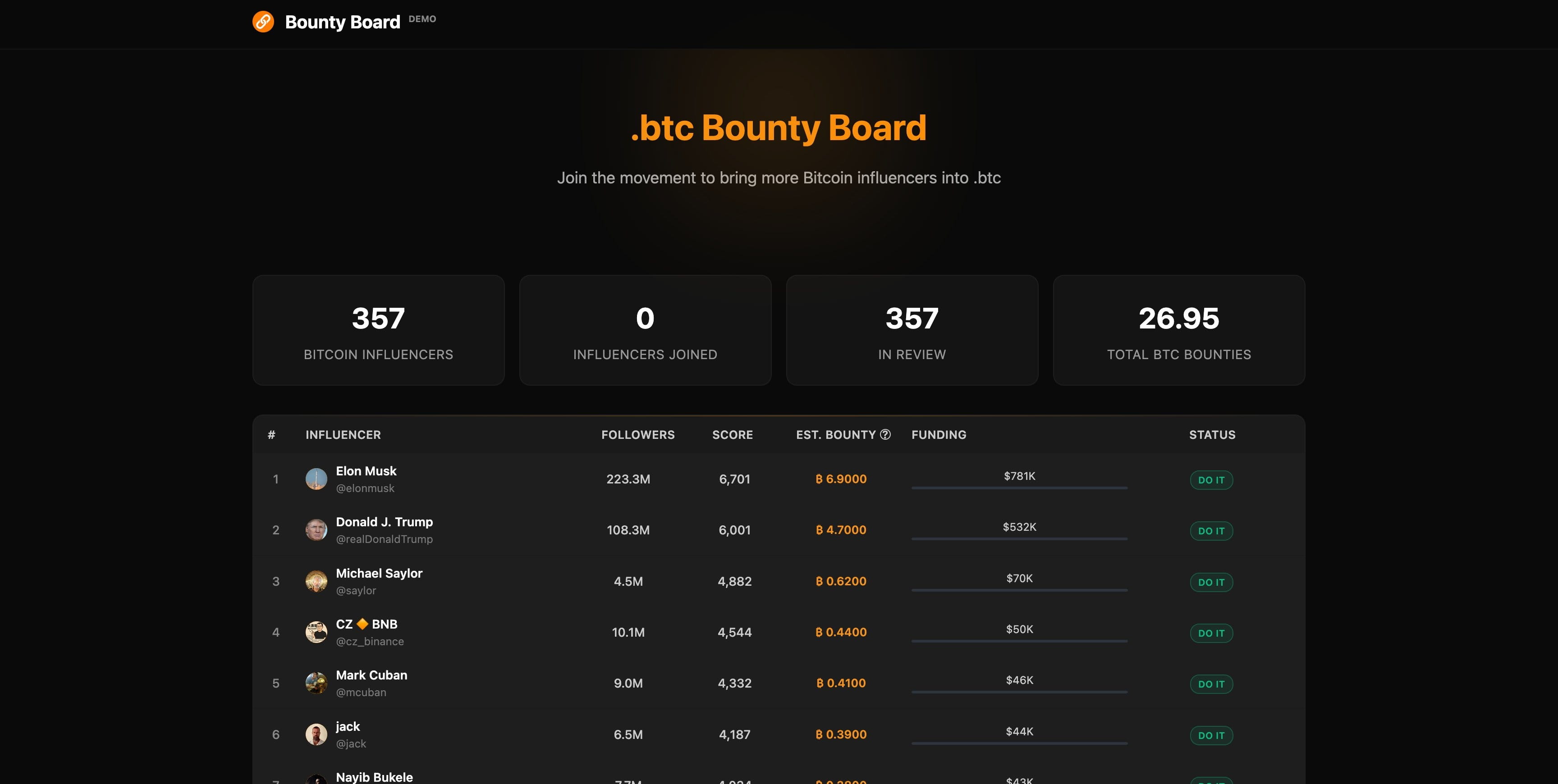Image resolution: width=1558 pixels, height=784 pixels.
Task: Open the @realDonaldTrump handle
Action: point(384,539)
